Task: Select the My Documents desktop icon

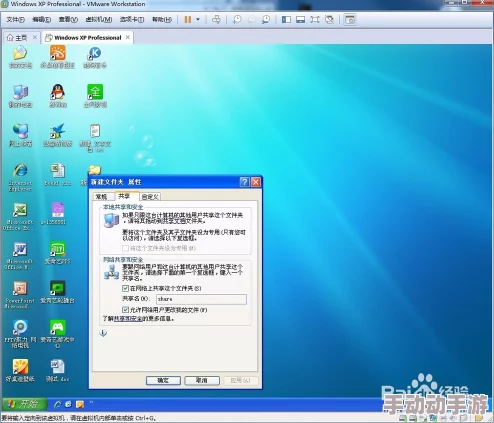Action: (20, 57)
